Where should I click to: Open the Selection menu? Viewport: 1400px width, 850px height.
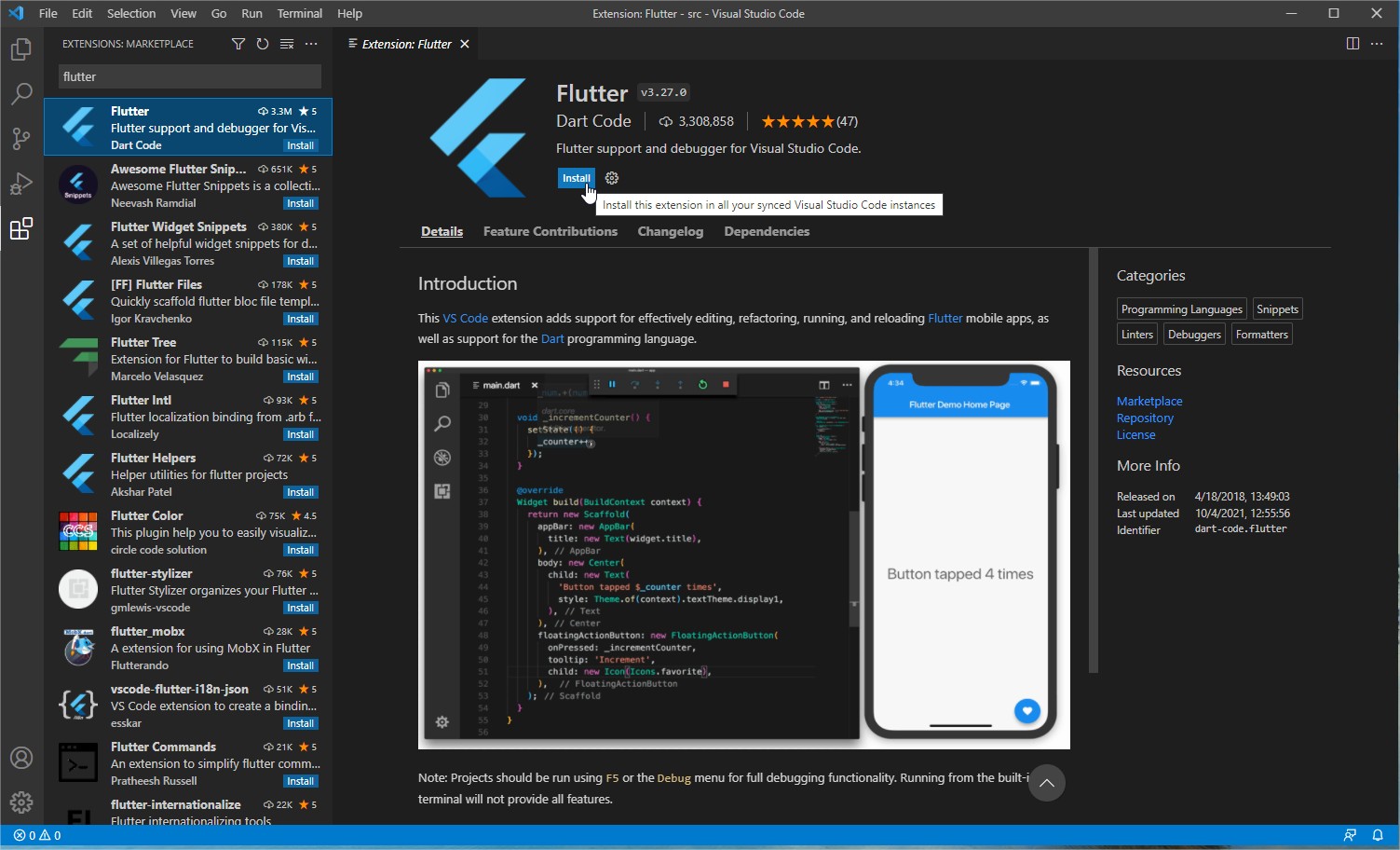tap(131, 13)
